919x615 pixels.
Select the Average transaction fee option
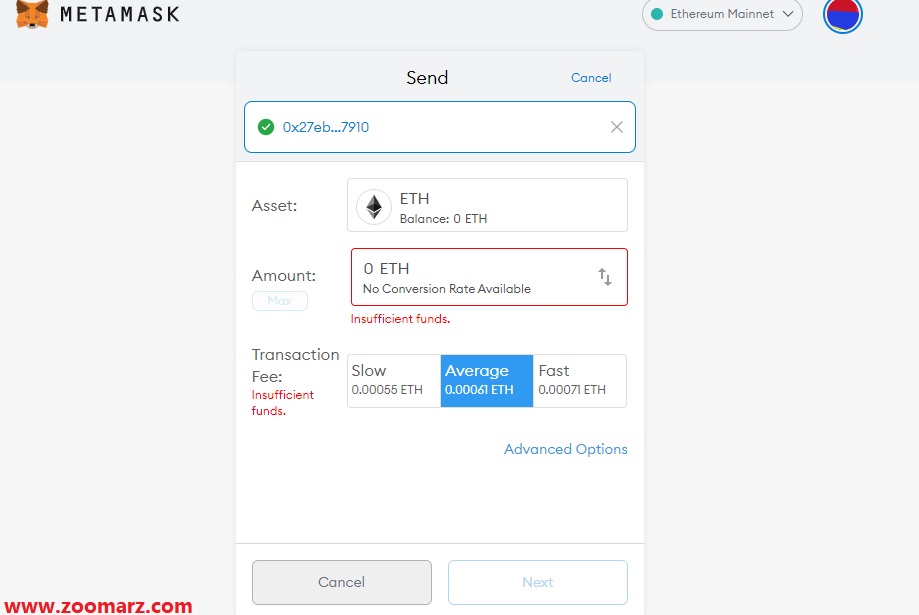click(486, 380)
